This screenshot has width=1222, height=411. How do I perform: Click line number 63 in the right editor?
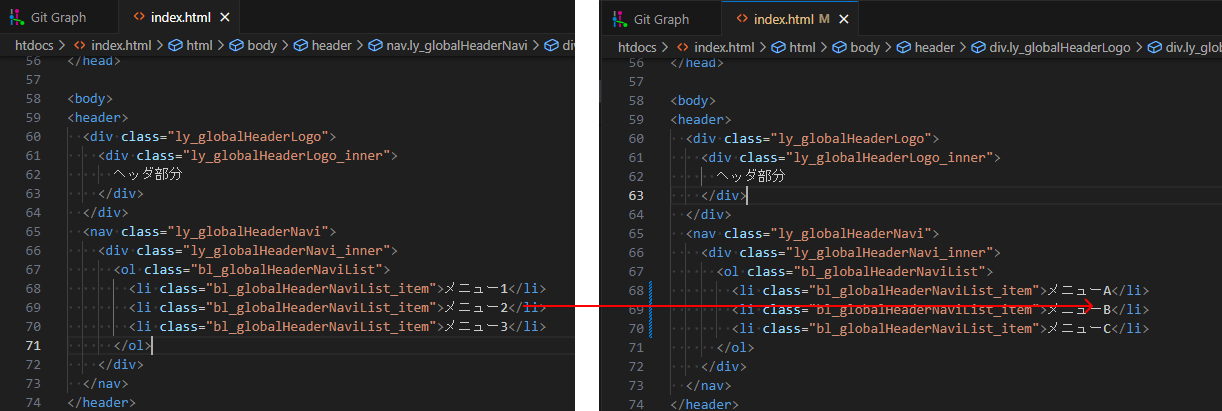tap(636, 195)
